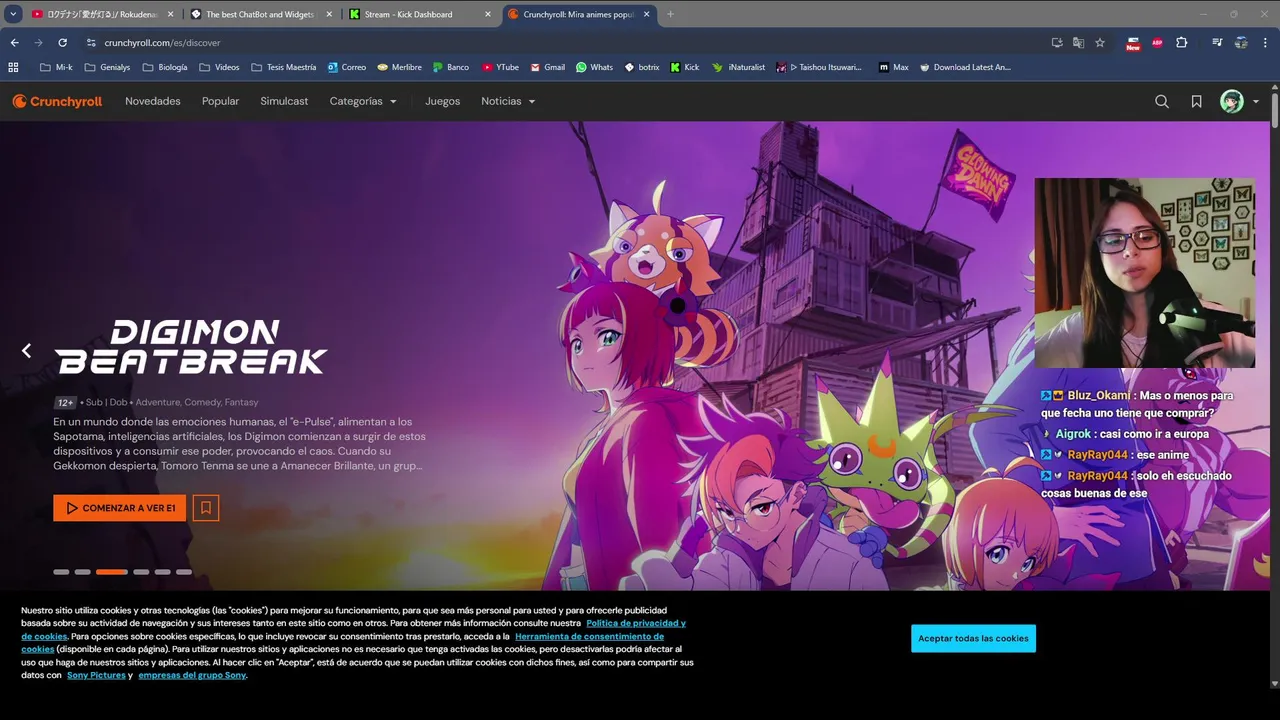The height and width of the screenshot is (720, 1280).
Task: Open the Chrome profile avatar
Action: coord(1241,43)
